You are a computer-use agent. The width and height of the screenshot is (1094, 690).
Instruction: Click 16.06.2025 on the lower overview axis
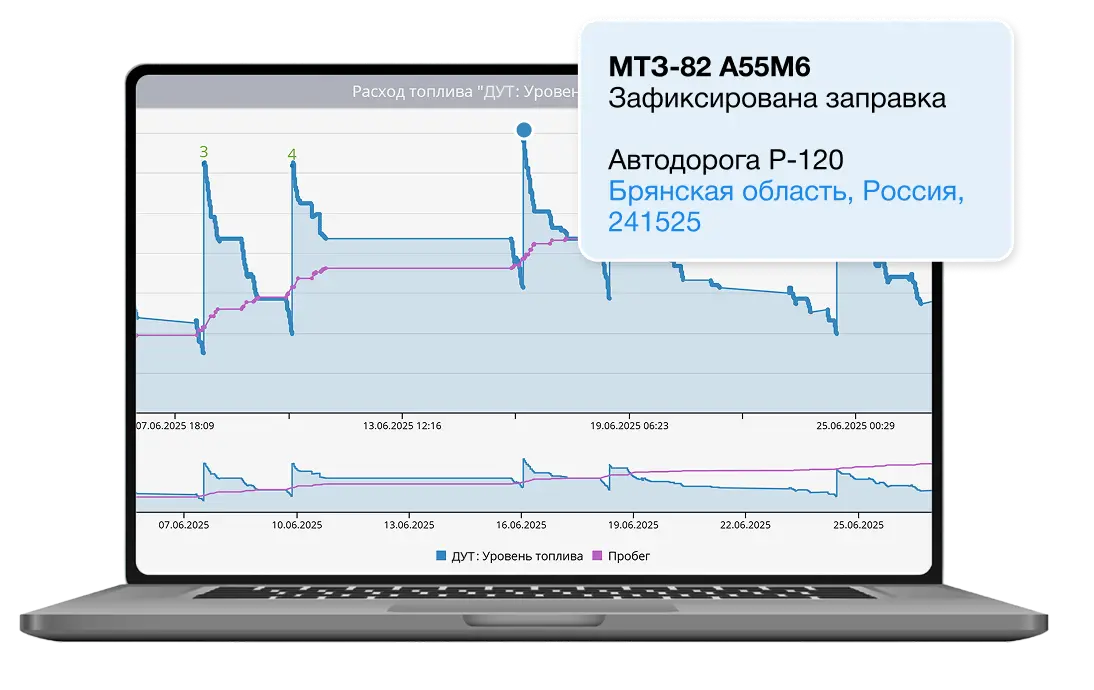point(524,524)
